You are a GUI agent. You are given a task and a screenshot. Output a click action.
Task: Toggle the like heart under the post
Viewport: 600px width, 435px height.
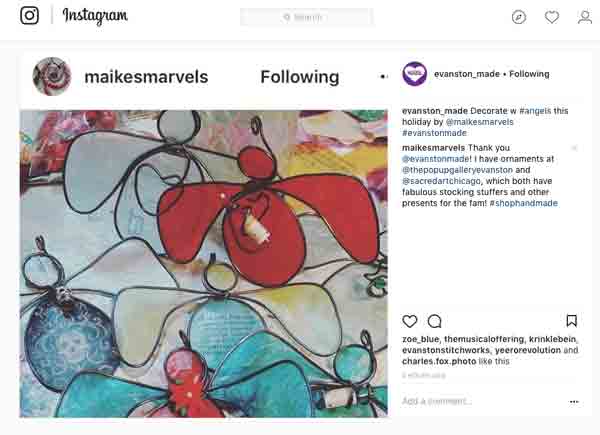pos(410,321)
